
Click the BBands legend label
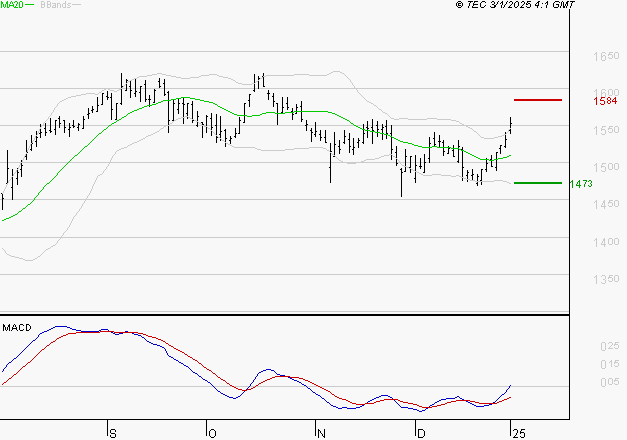(x=56, y=5)
